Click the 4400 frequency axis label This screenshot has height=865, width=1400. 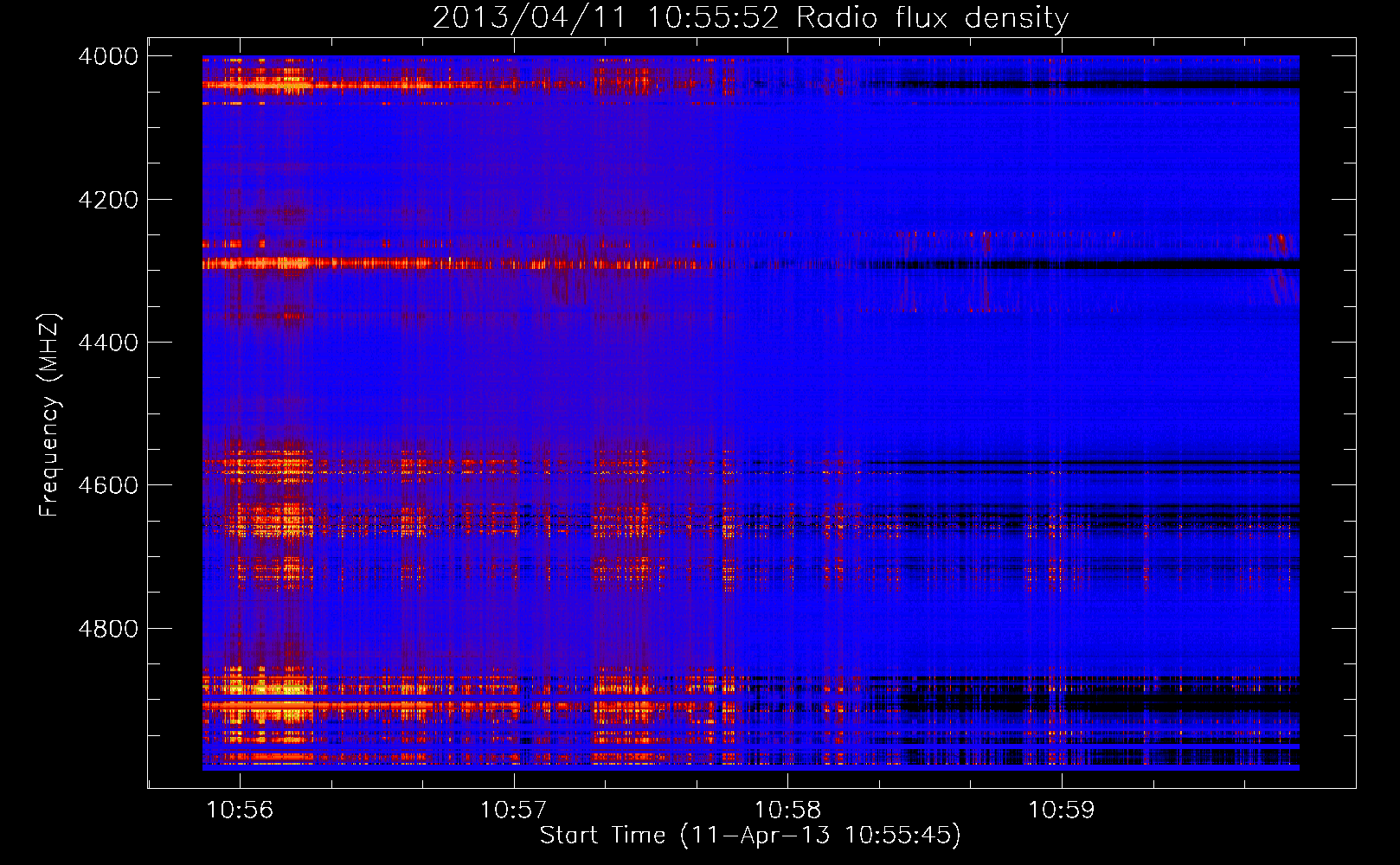point(108,343)
